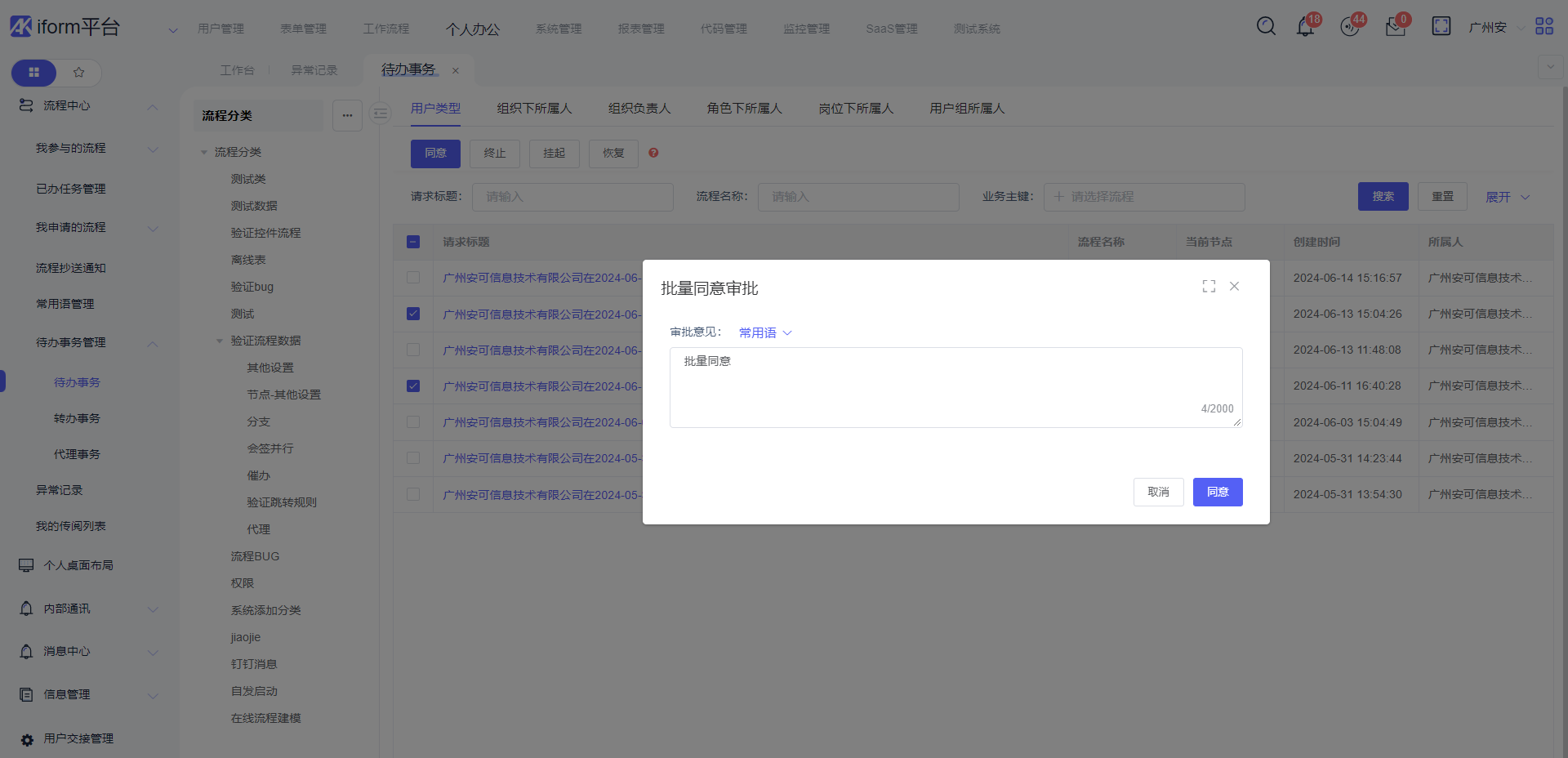The image size is (1568, 758).
Task: Click the search magnifier icon in header
Action: tap(1266, 26)
